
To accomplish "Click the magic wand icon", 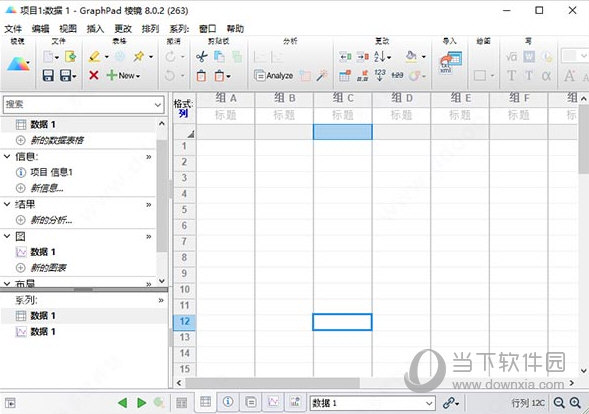I will [x=322, y=76].
